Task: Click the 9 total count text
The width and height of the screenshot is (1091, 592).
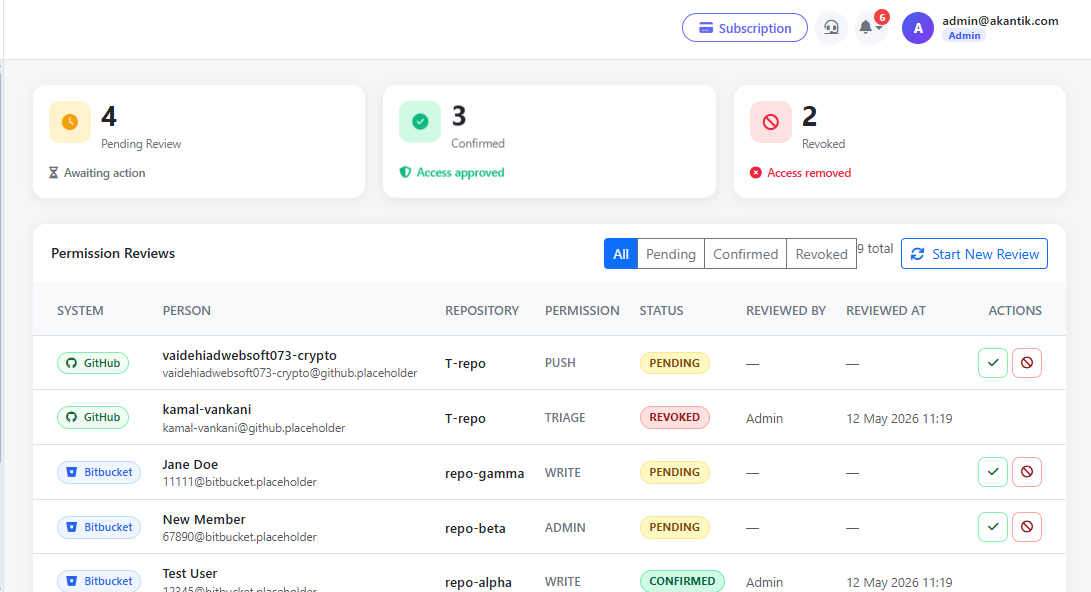Action: [875, 248]
